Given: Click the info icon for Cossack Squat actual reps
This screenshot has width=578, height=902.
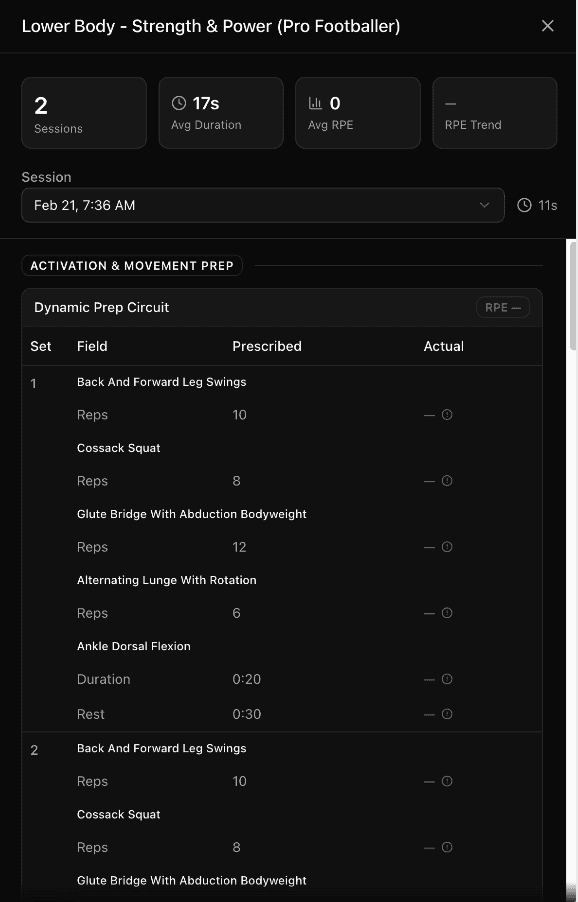Looking at the screenshot, I should 446,481.
